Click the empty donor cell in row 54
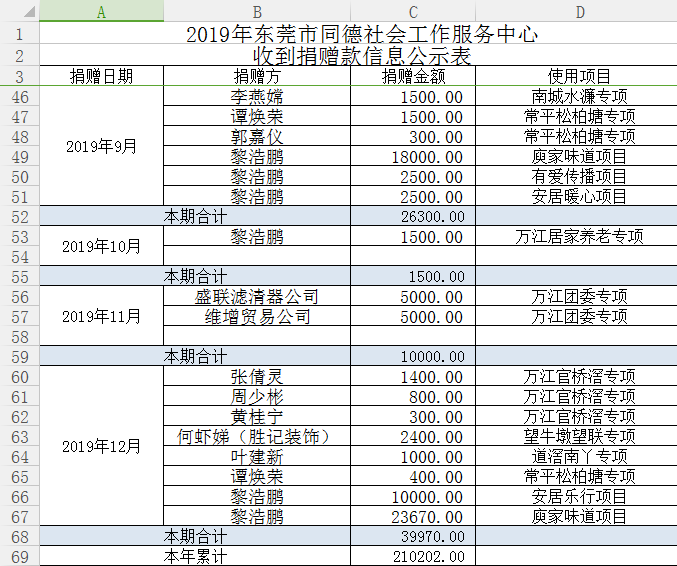Image resolution: width=677 pixels, height=566 pixels. coord(257,256)
